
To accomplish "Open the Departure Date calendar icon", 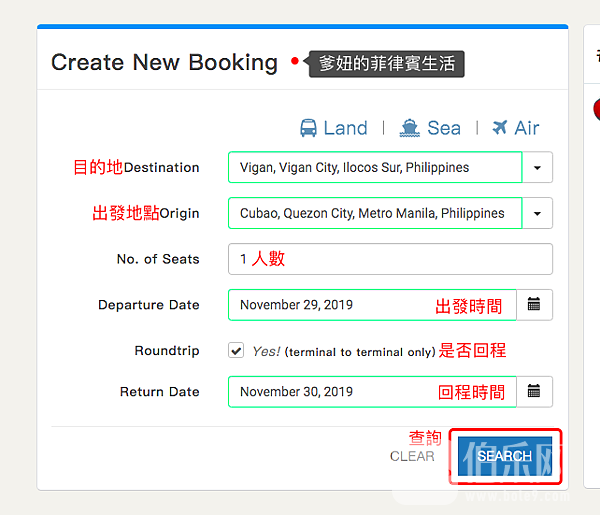I will [x=534, y=305].
